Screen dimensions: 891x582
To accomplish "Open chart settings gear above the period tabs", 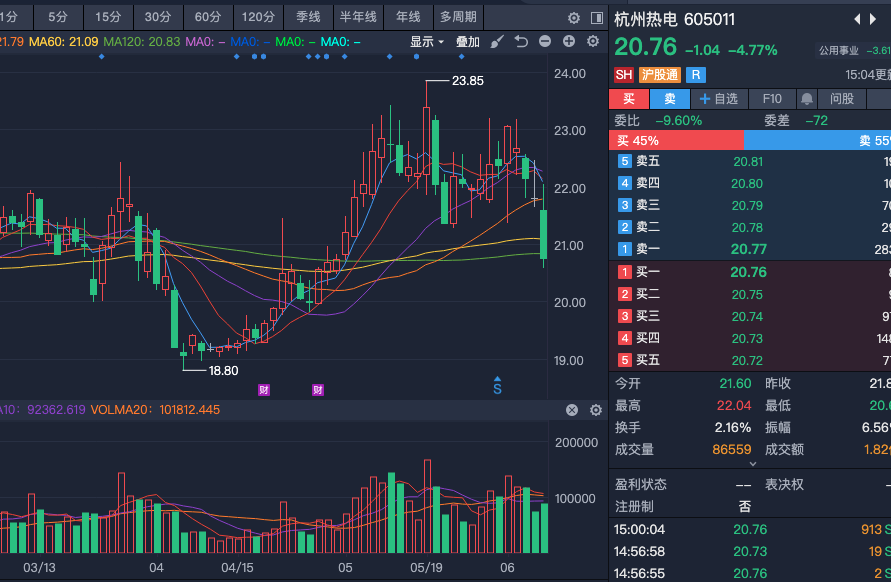I will (574, 18).
